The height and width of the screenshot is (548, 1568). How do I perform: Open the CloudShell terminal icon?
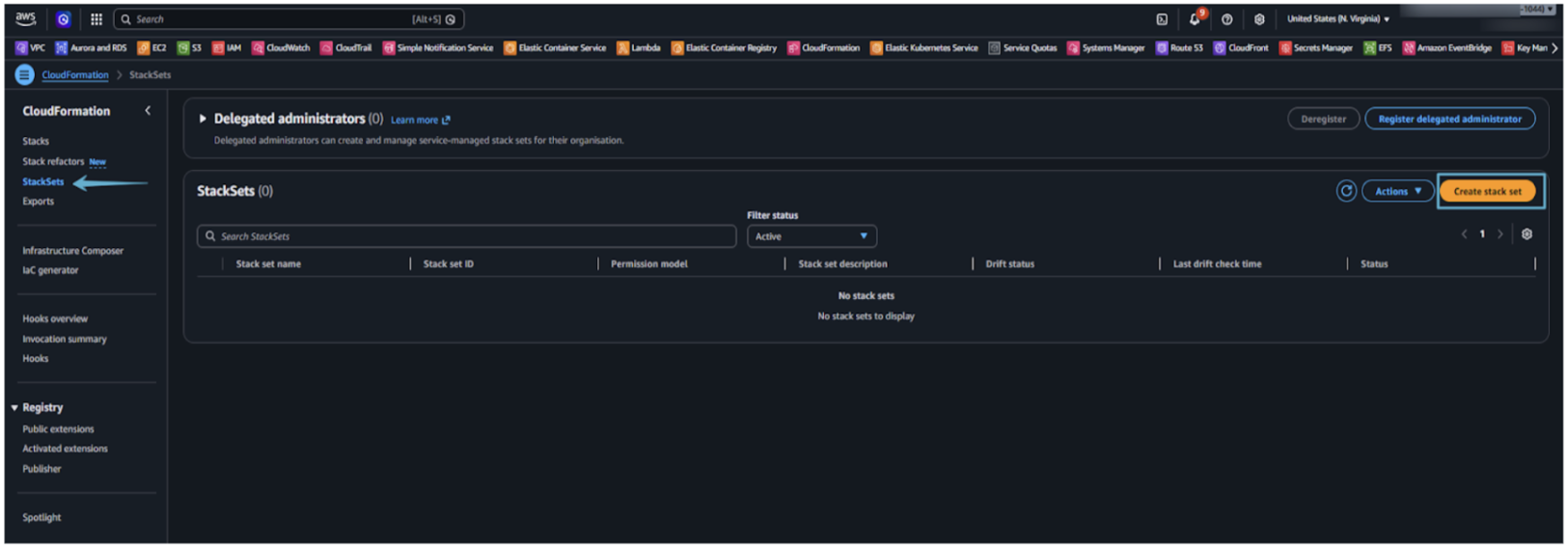[x=1162, y=19]
